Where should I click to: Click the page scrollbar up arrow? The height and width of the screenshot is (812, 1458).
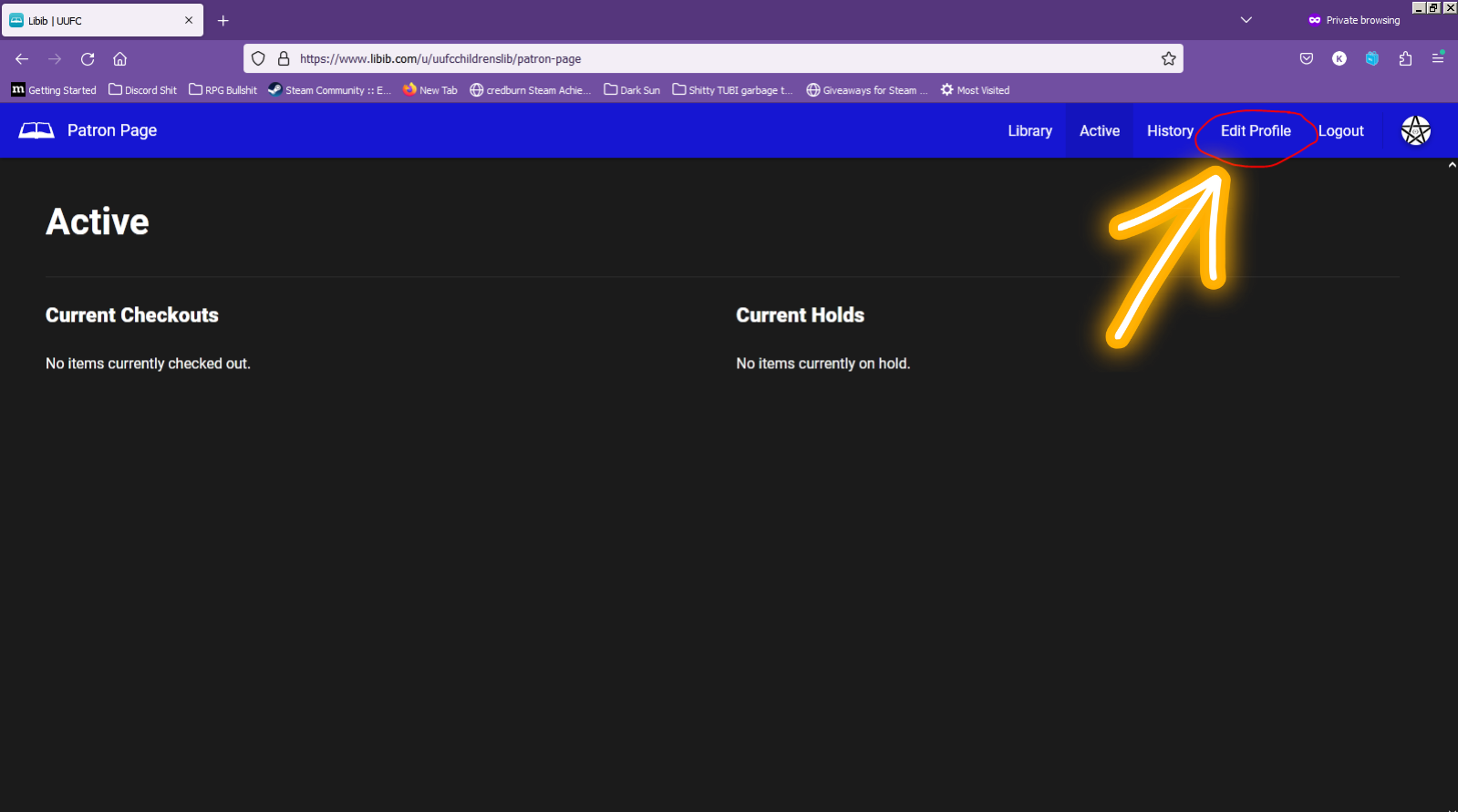1452,165
